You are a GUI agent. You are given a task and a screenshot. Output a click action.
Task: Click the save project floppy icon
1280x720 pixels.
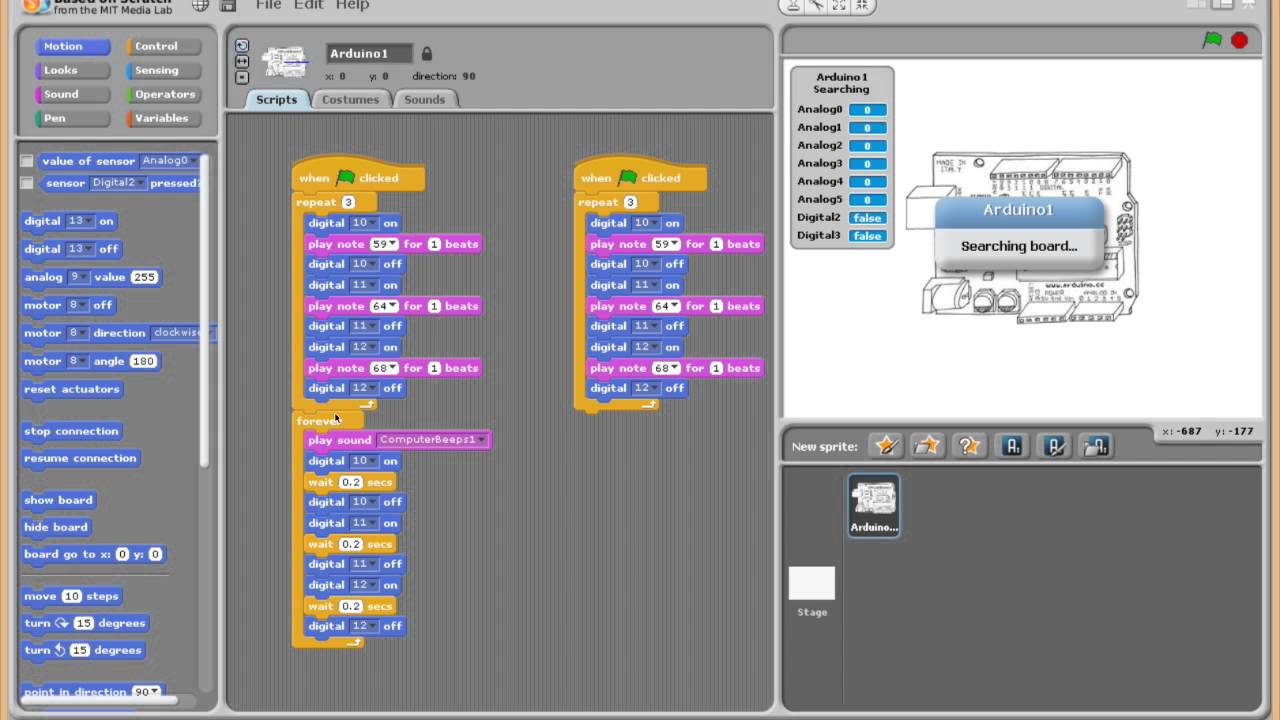pyautogui.click(x=228, y=5)
